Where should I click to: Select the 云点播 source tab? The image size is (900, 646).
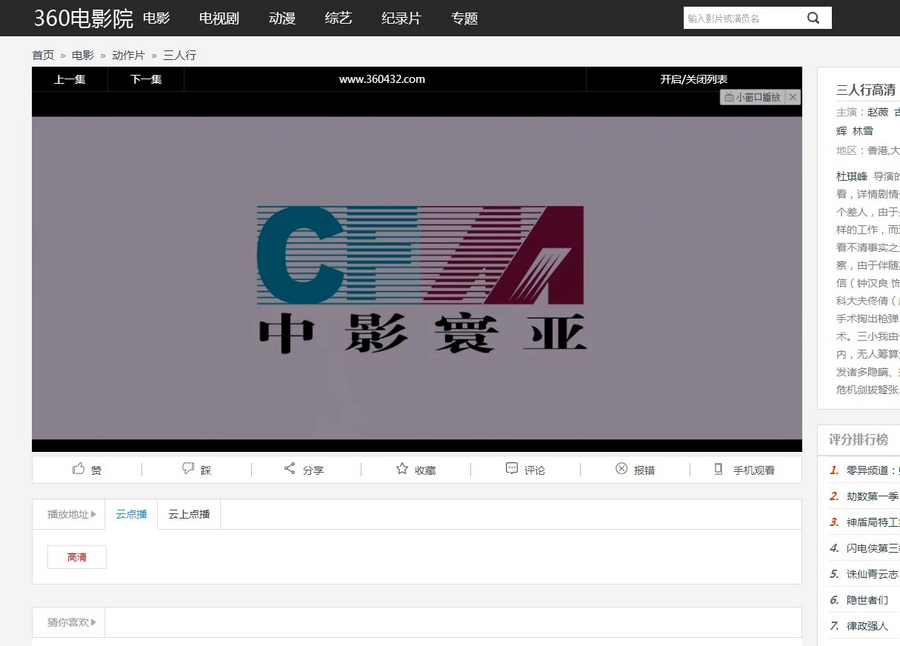[131, 514]
